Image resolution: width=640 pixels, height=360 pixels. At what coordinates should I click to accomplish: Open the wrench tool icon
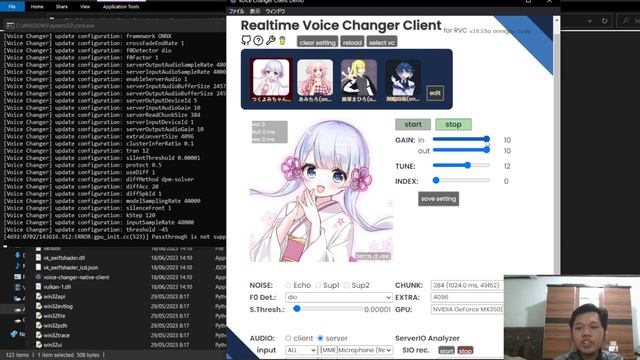(270, 40)
